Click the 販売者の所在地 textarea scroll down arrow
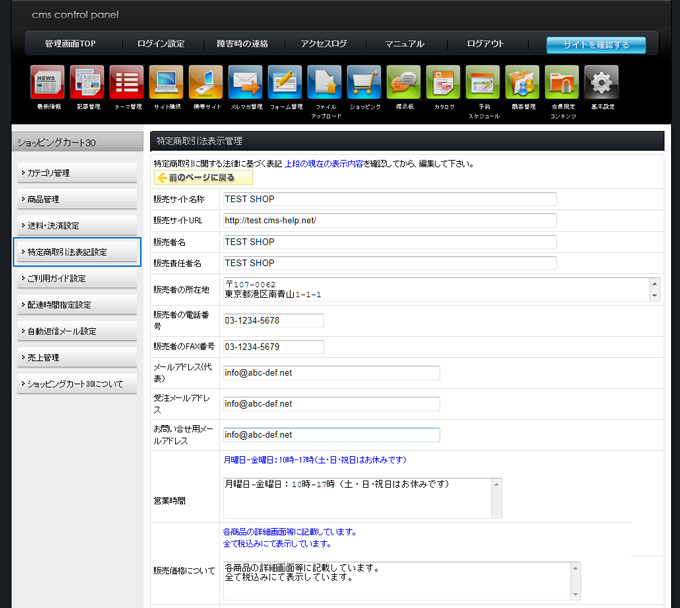The image size is (680, 608). 655,296
